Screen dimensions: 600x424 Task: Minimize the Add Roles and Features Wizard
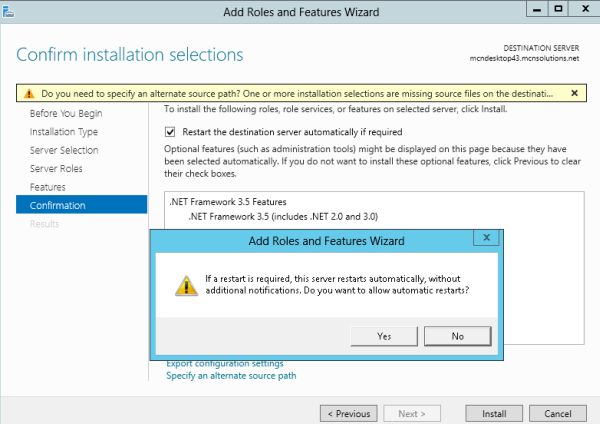click(x=537, y=9)
